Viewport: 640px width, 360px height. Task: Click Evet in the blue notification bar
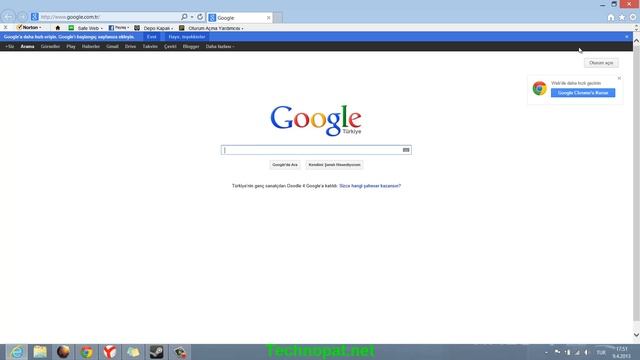[151, 37]
